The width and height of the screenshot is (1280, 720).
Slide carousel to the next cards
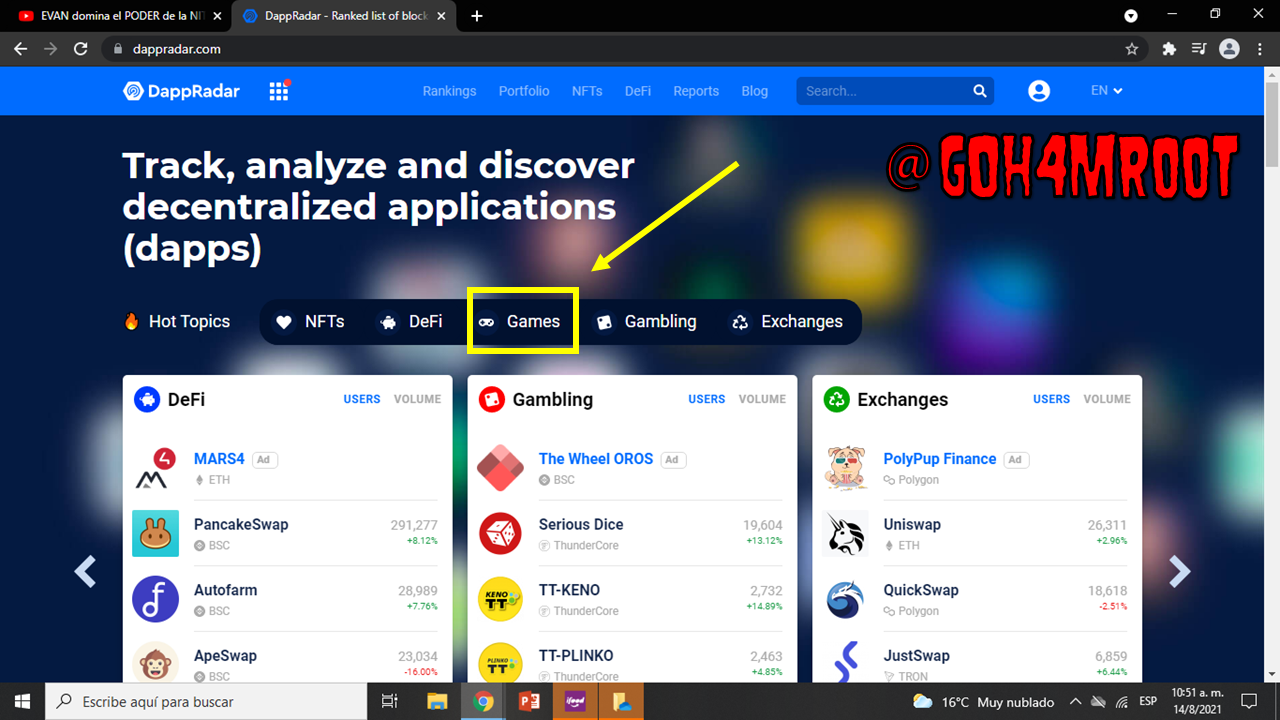1180,571
